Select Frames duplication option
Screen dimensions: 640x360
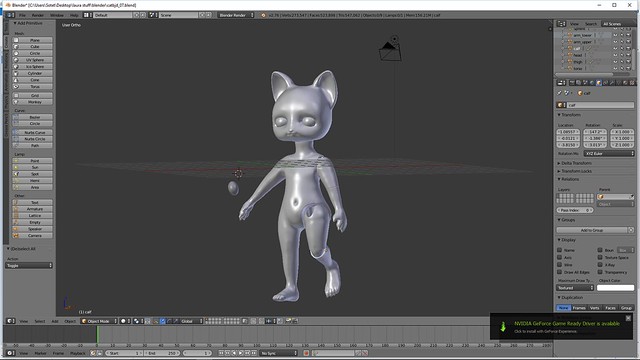click(x=579, y=308)
